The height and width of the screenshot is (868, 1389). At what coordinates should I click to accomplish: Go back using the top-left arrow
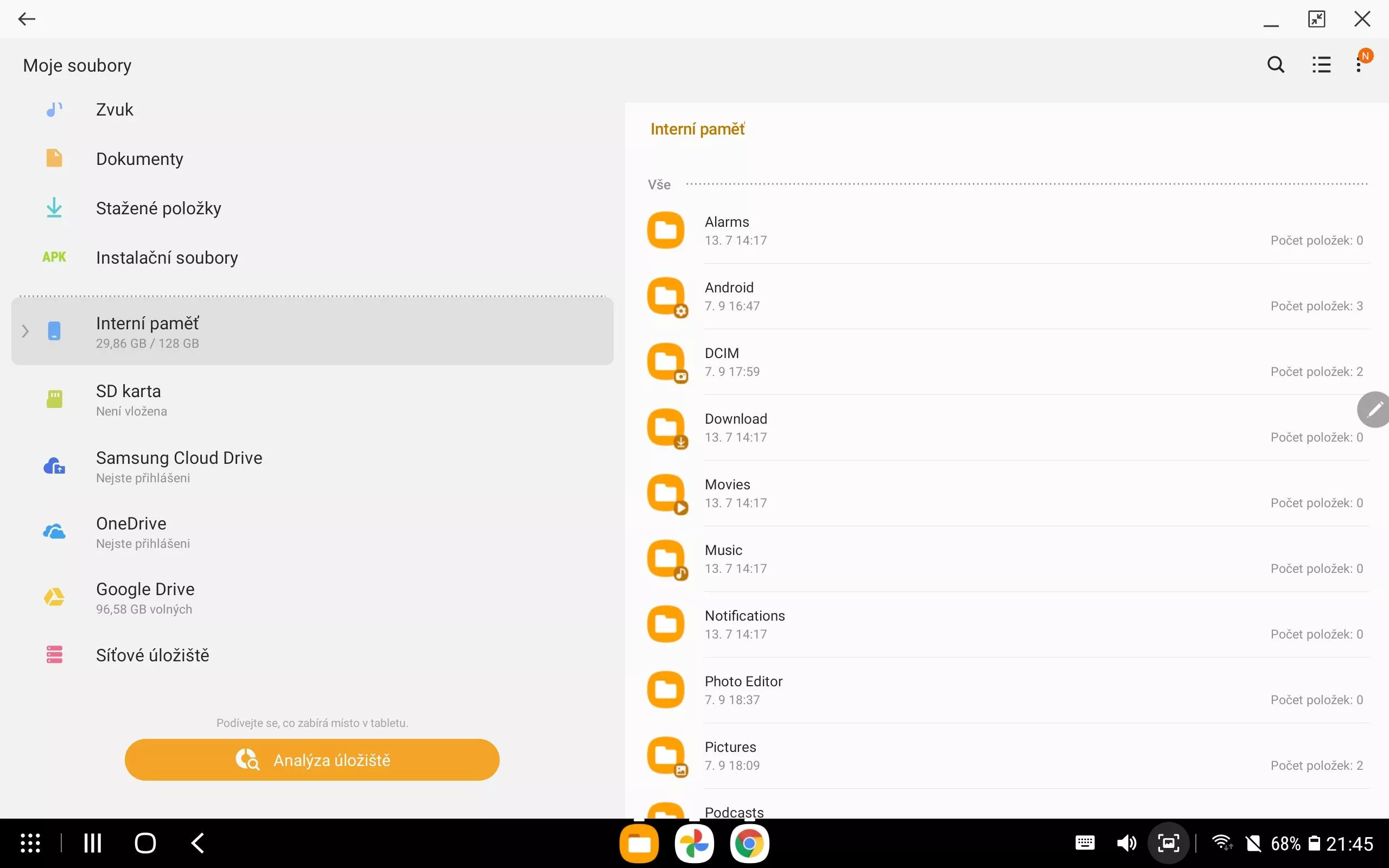point(27,19)
